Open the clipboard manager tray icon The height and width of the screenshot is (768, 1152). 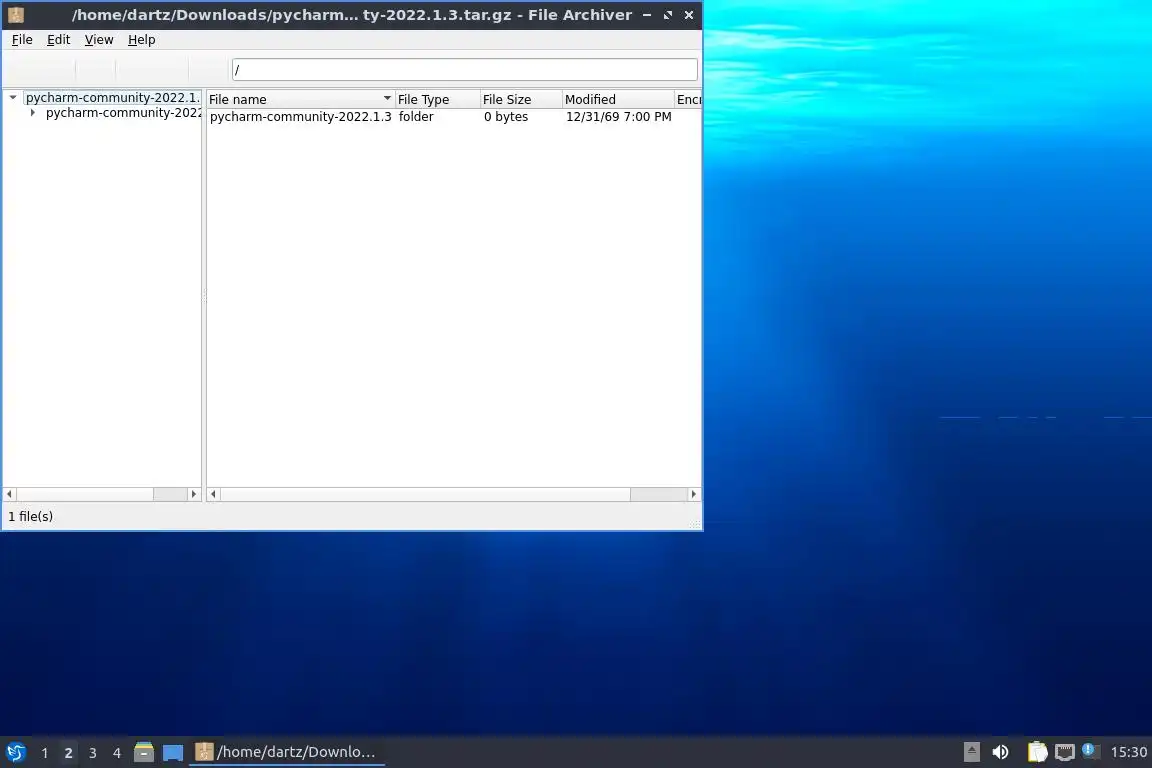pyautogui.click(x=1037, y=752)
